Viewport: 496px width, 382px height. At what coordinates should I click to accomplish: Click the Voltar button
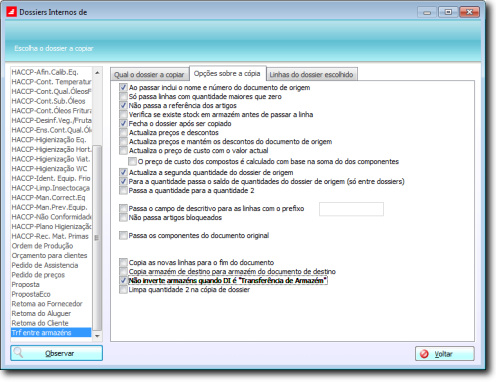[x=445, y=354]
